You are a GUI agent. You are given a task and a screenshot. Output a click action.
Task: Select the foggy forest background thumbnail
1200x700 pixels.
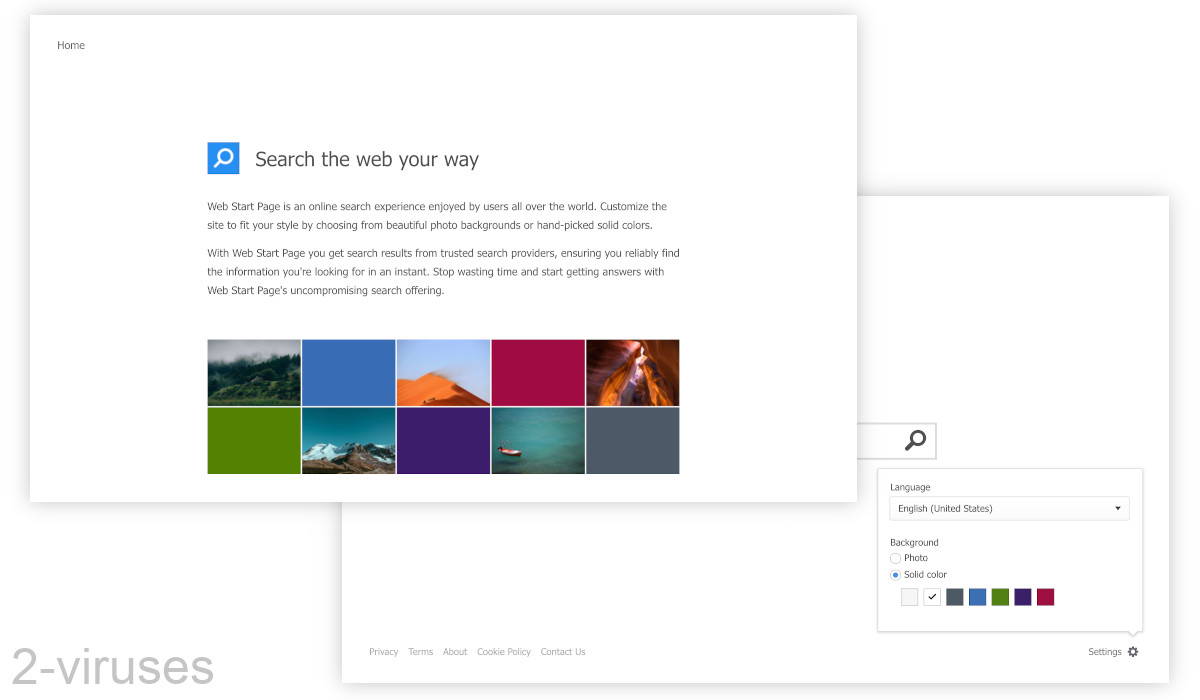253,372
